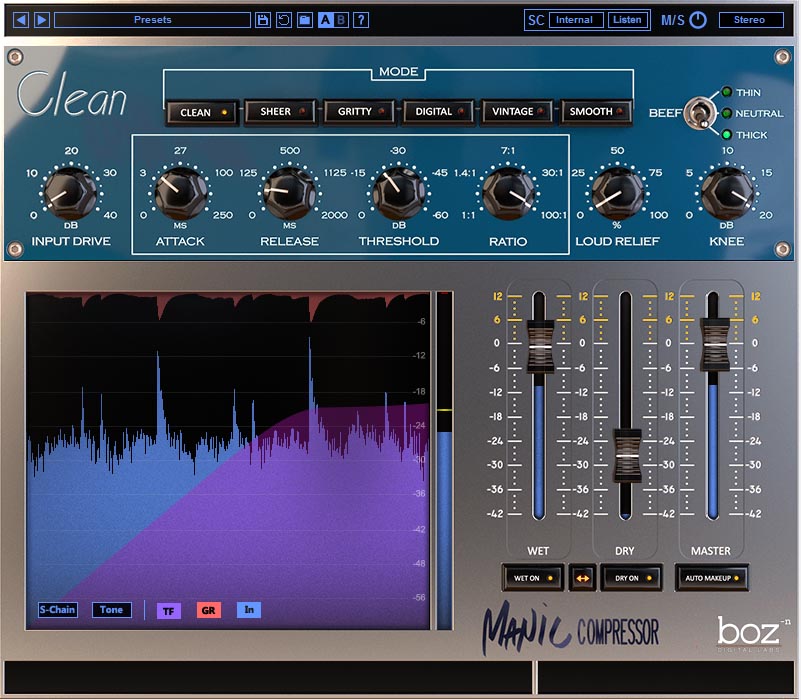The height and width of the screenshot is (700, 801).
Task: Click the help question mark icon
Action: (x=361, y=19)
